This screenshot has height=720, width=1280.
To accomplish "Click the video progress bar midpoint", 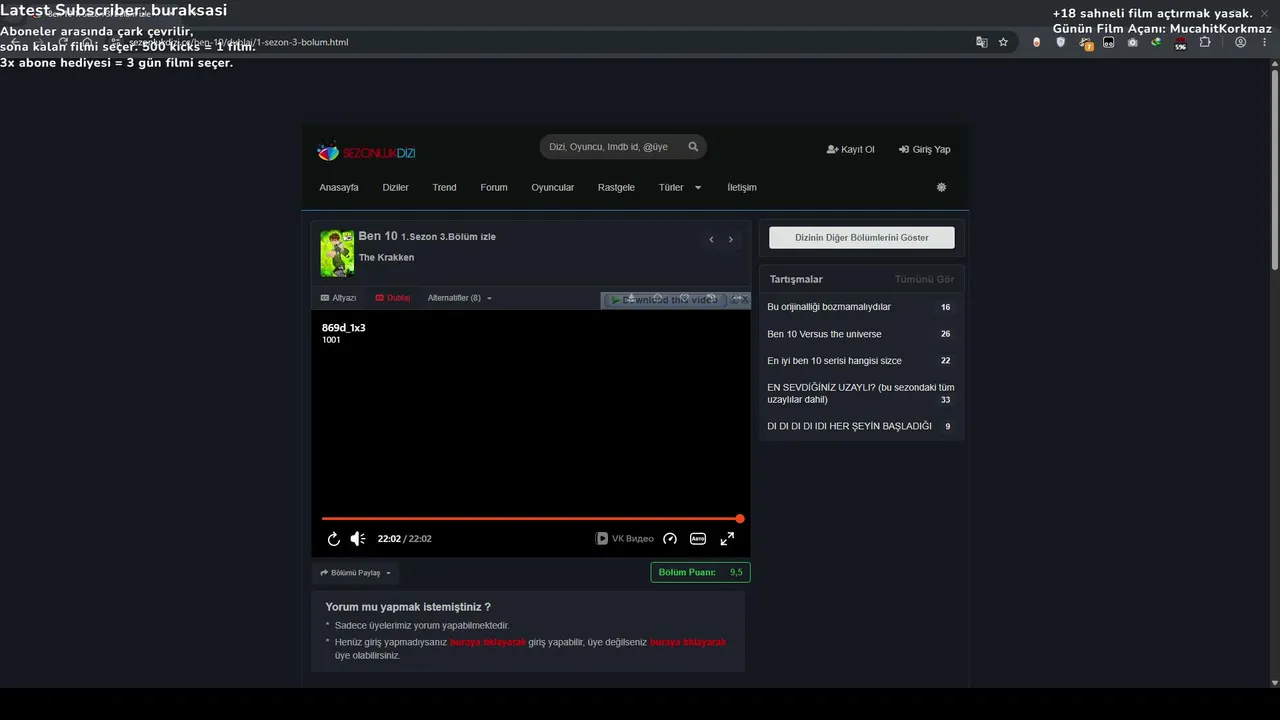I will [531, 519].
